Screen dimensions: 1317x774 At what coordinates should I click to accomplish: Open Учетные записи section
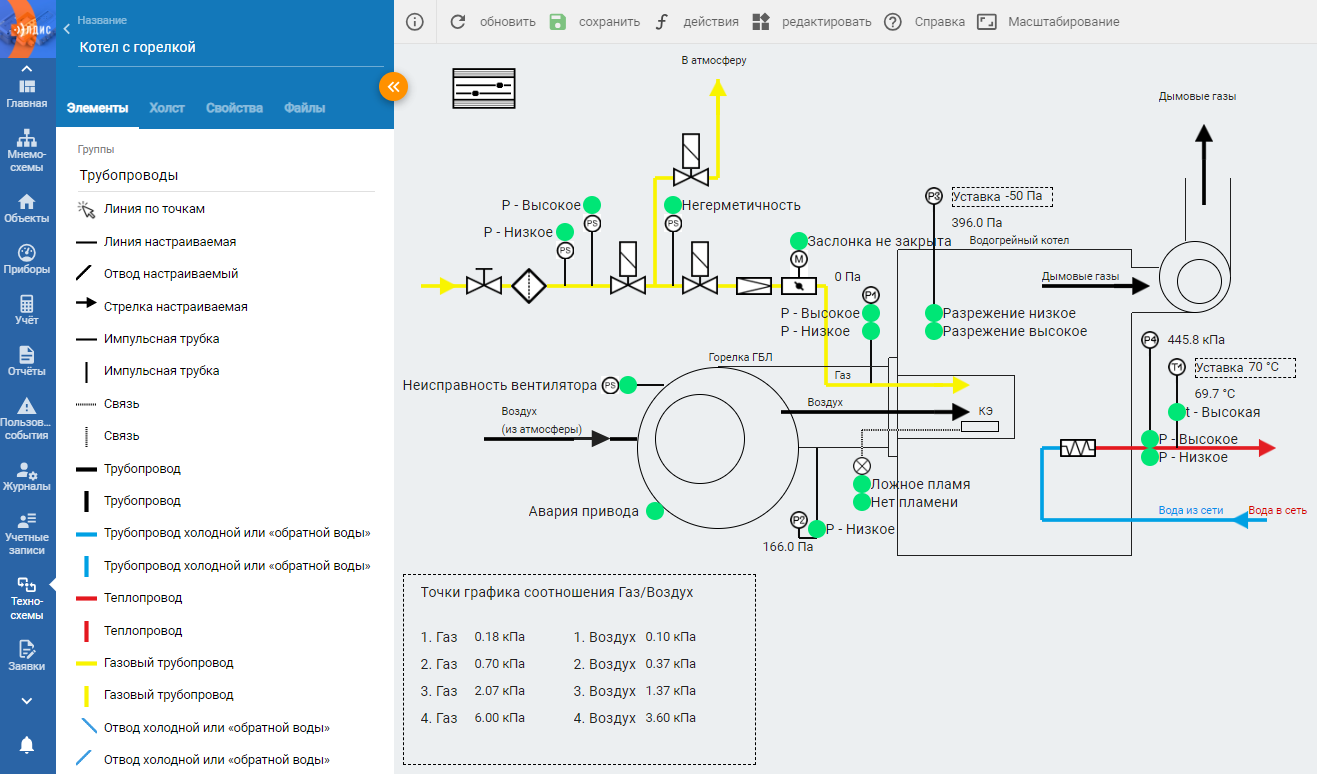27,534
